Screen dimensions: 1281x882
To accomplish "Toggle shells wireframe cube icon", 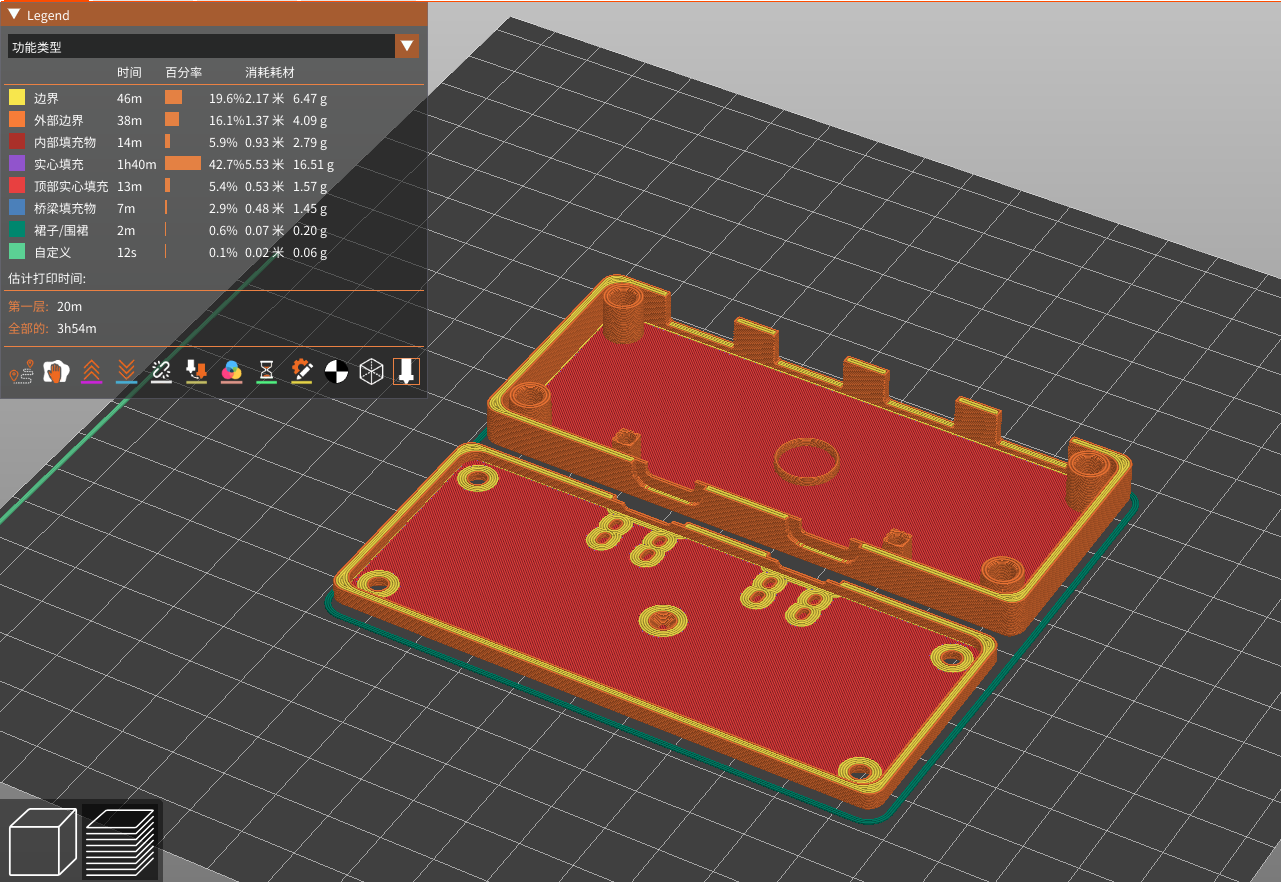I will (371, 372).
